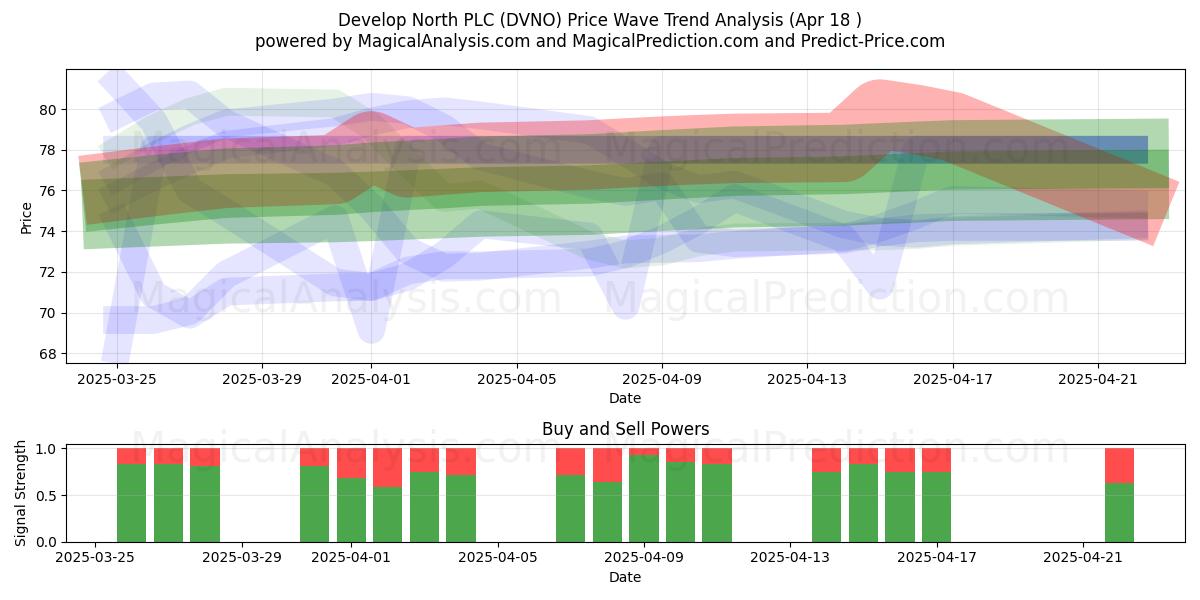Click the 'powered by MagicalAnalysis.com' subtitle line

pyautogui.click(x=600, y=41)
